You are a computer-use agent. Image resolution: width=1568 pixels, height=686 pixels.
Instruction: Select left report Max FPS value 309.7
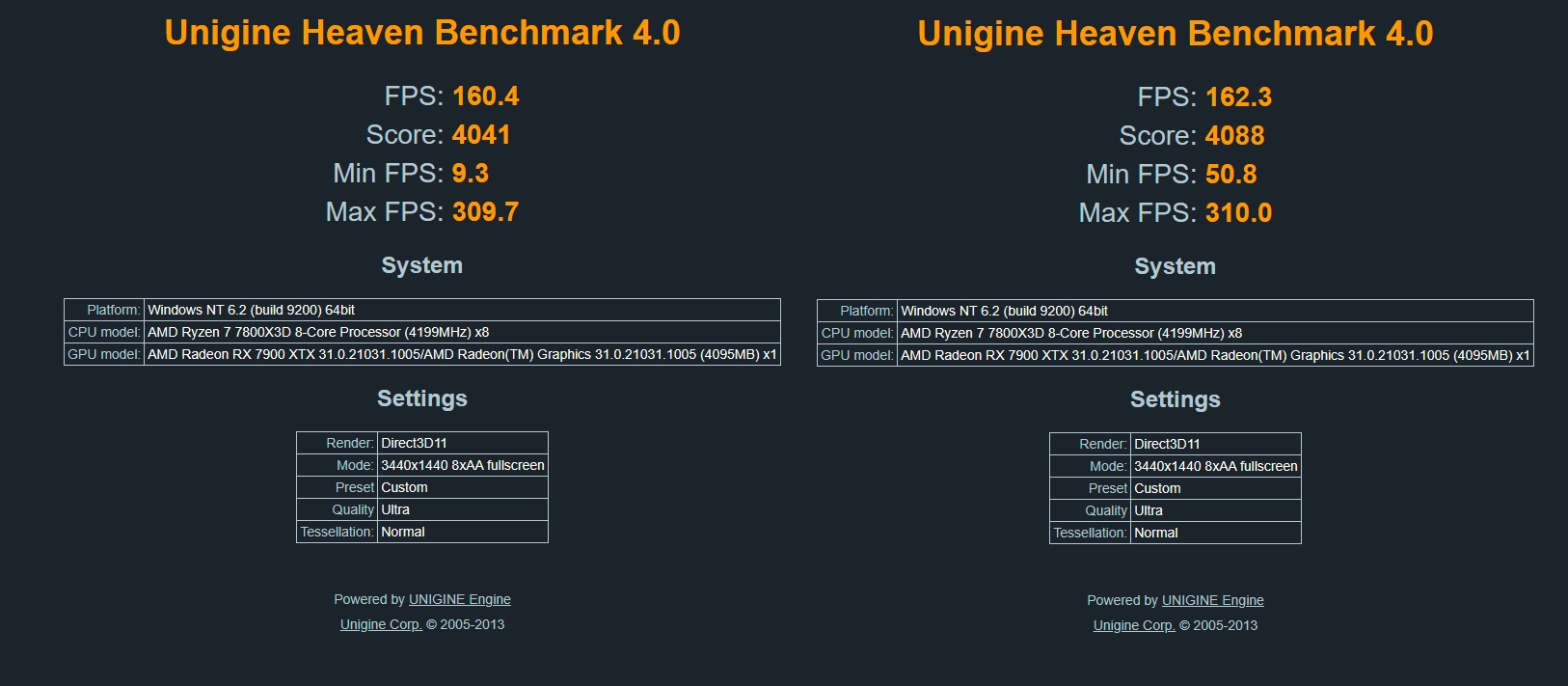(486, 212)
